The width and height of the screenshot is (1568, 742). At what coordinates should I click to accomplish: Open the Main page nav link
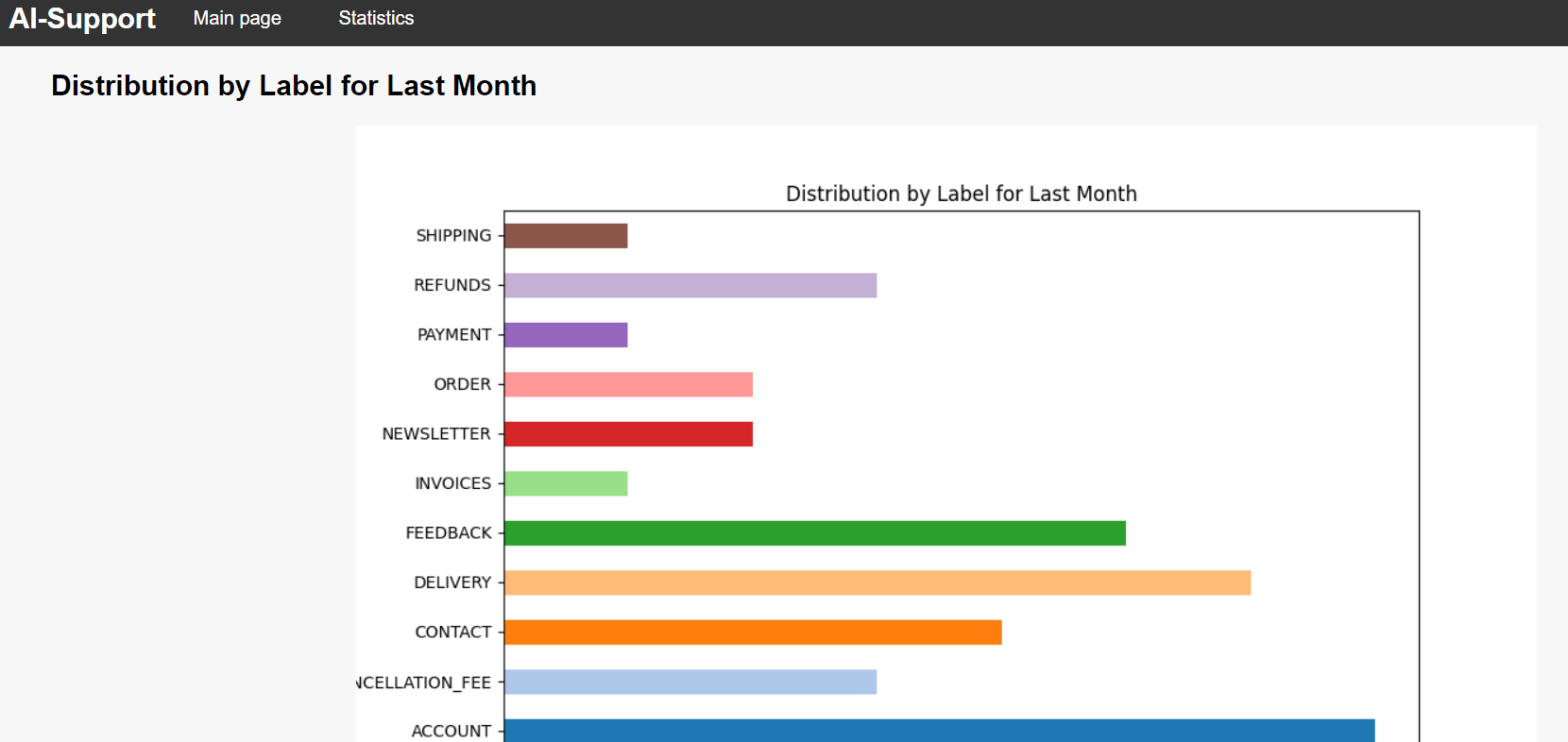[x=237, y=18]
